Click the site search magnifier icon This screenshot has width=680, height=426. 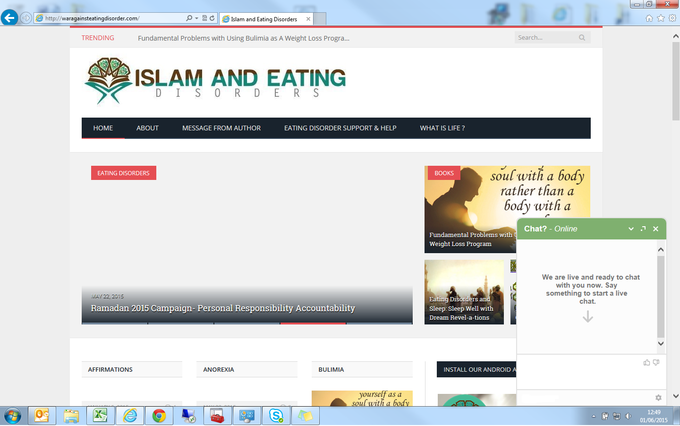(582, 38)
